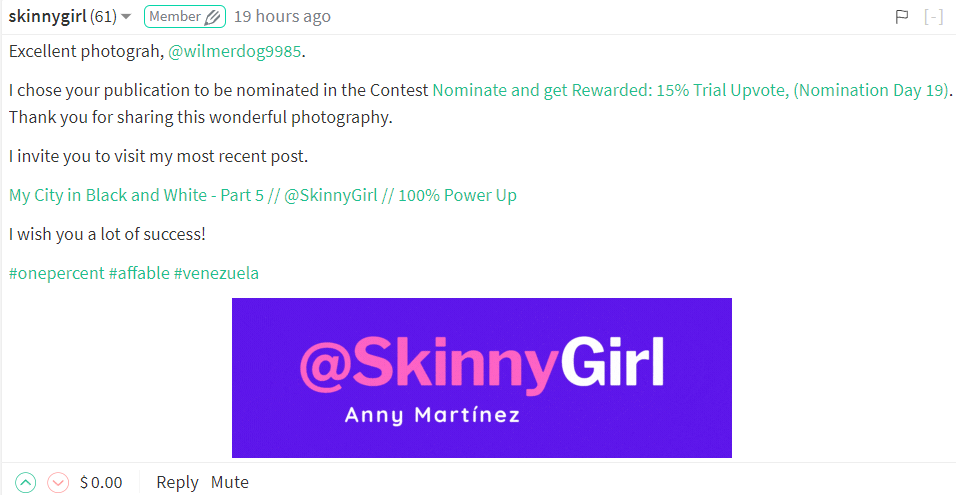
Task: Click the upvote arrow icon
Action: click(26, 483)
